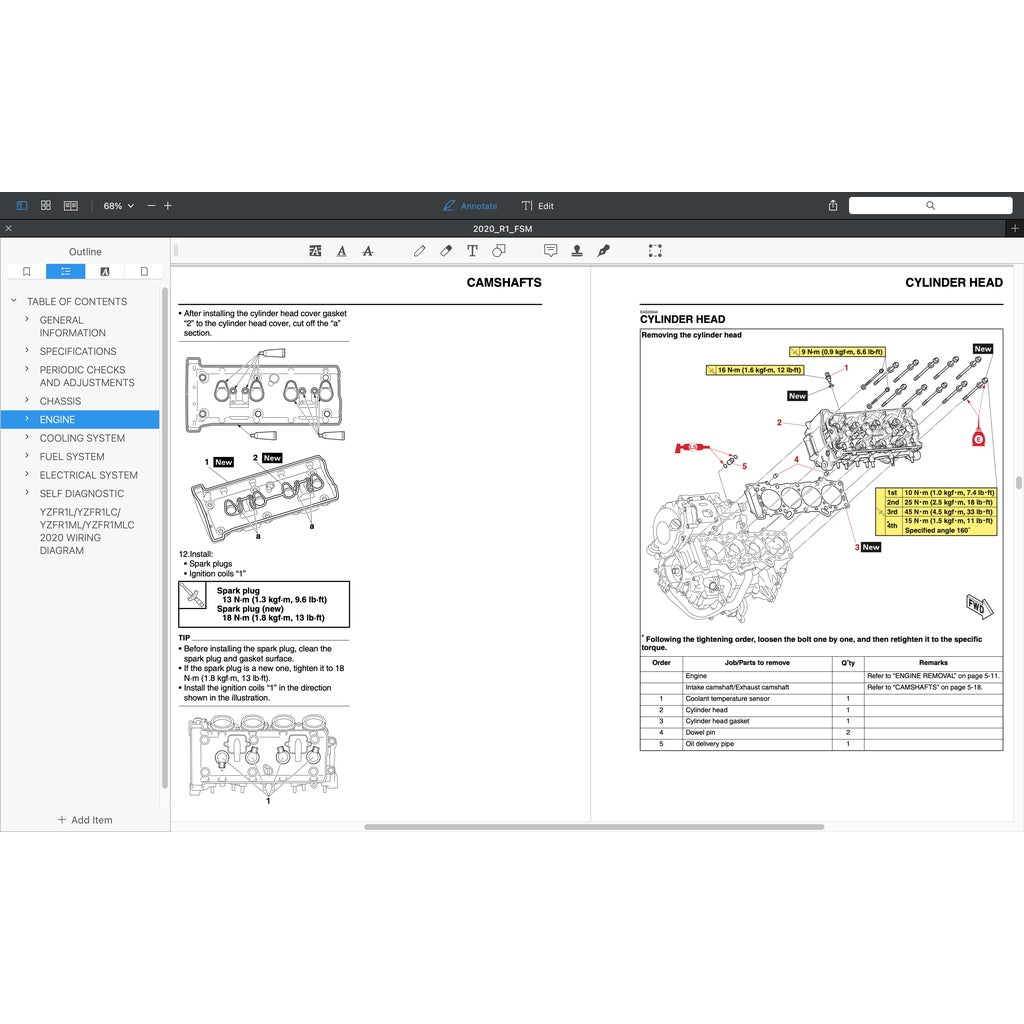Switch to thumbnail grid view
Image resolution: width=1024 pixels, height=1024 pixels.
46,206
